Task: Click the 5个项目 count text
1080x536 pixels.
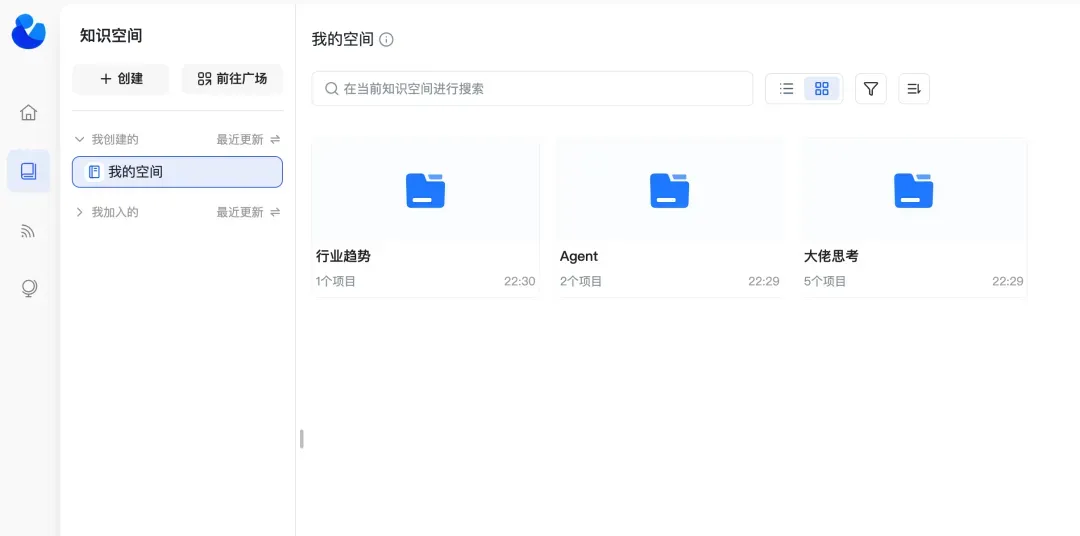Action: 824,281
